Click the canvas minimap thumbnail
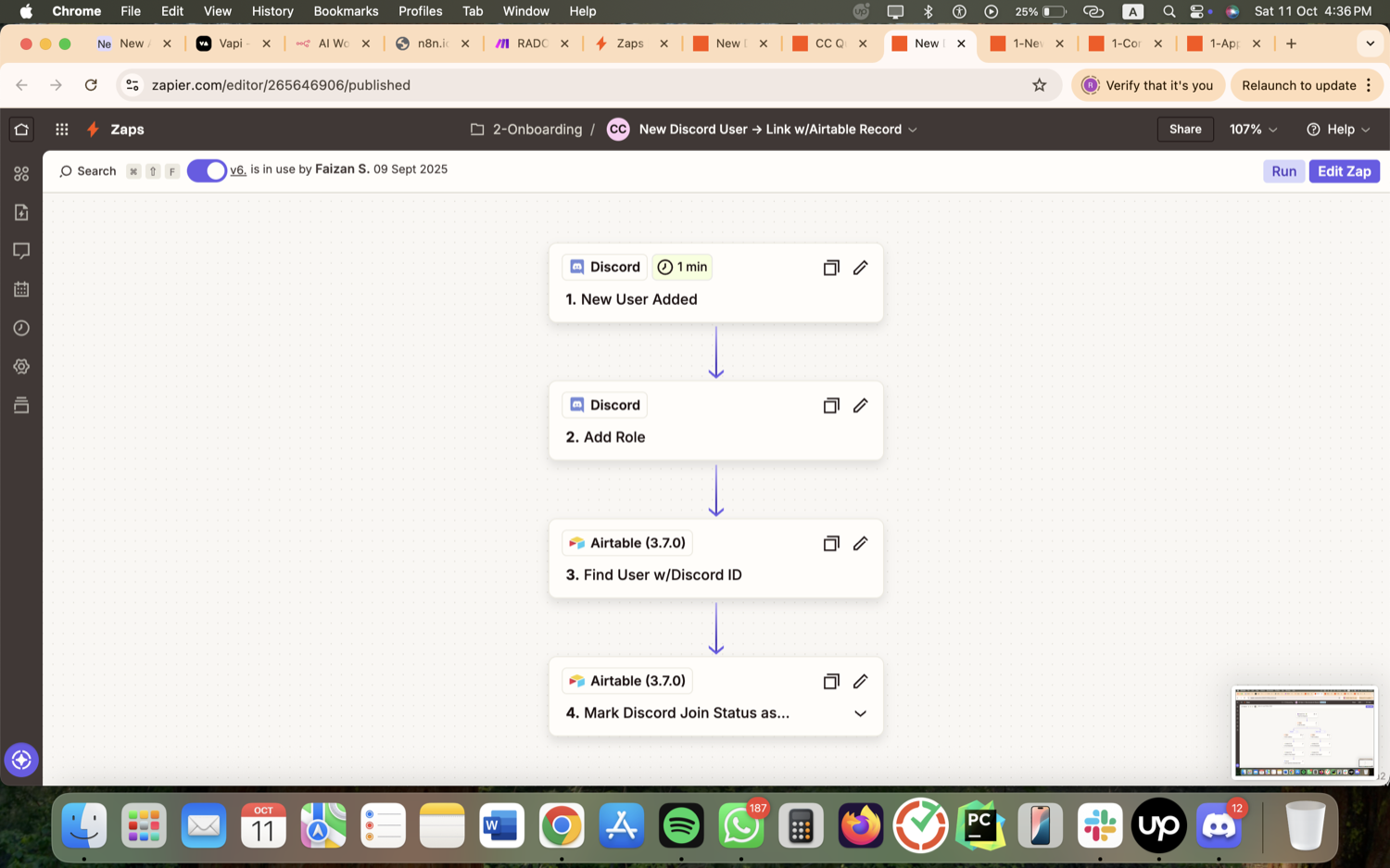This screenshot has width=1390, height=868. pos(1304,732)
